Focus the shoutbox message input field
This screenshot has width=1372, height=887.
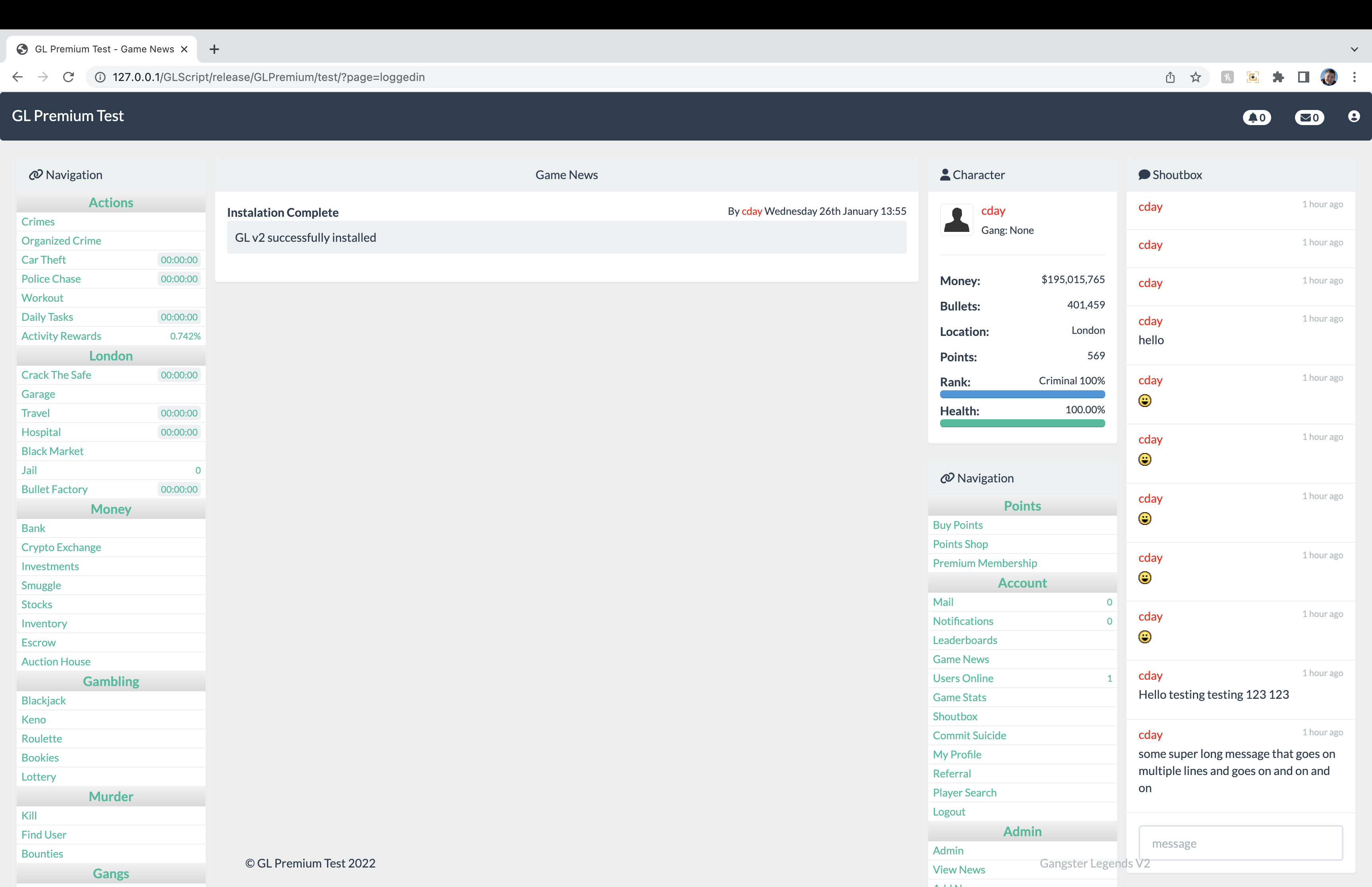[1240, 843]
